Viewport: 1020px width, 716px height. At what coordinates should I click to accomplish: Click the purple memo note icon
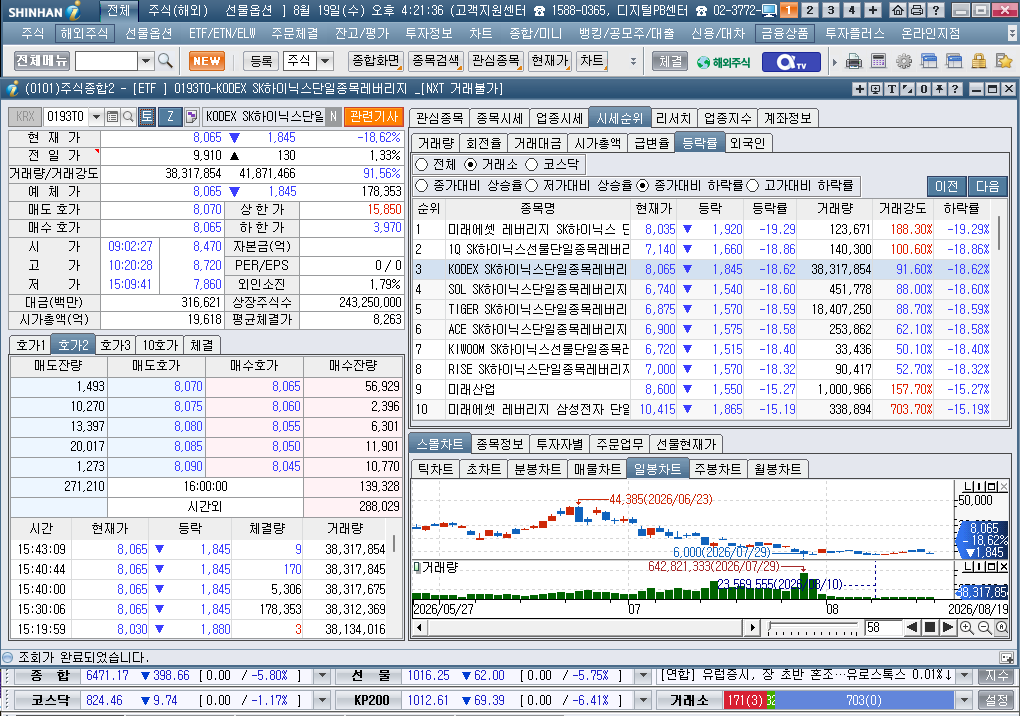[191, 117]
